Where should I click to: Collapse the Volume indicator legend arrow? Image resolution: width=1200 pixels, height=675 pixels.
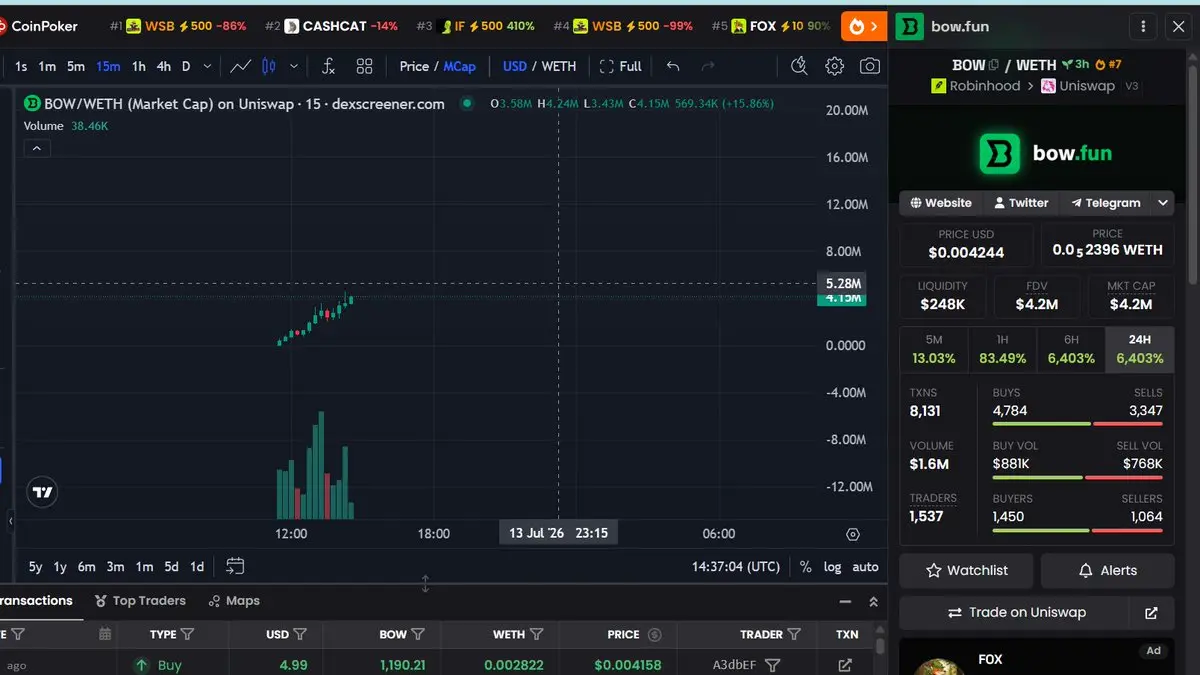point(36,148)
